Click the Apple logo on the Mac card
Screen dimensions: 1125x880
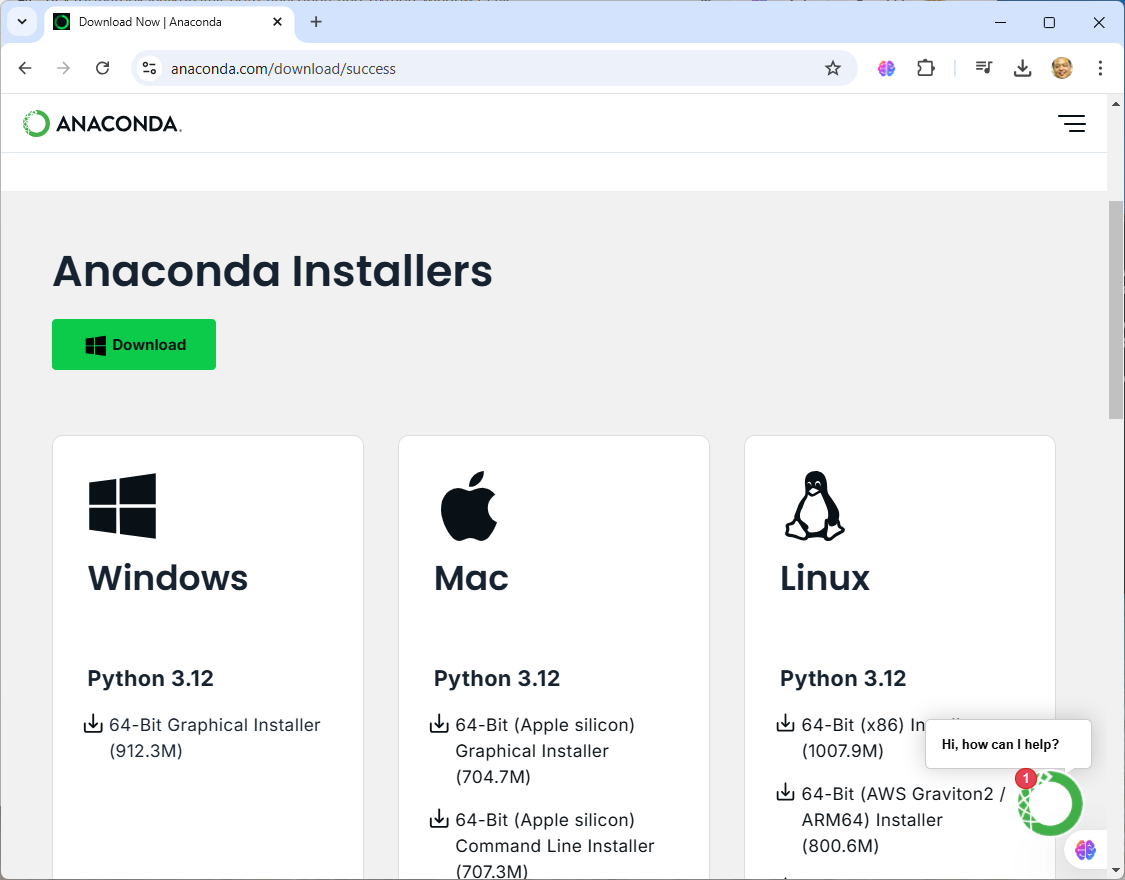[x=469, y=506]
